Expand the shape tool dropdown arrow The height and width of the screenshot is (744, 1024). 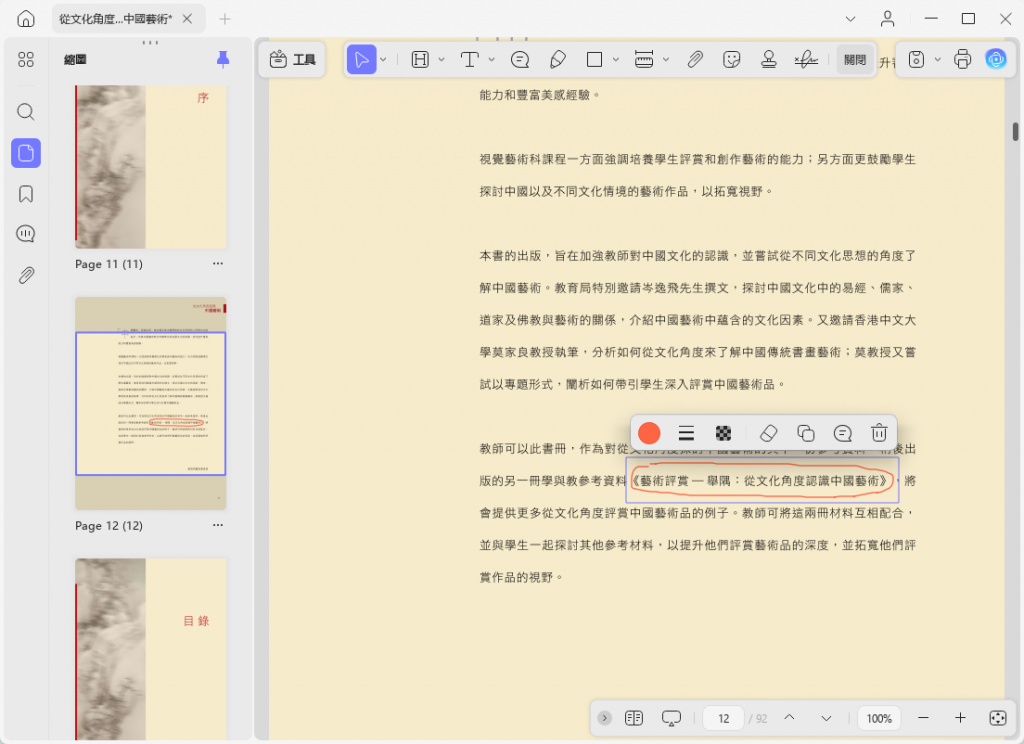(616, 59)
